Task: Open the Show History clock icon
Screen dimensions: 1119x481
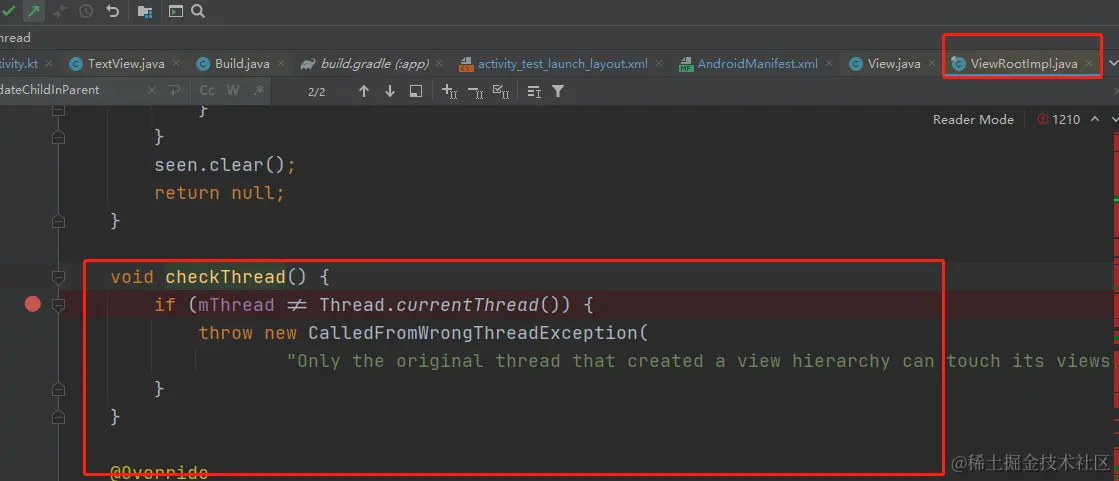Action: pyautogui.click(x=86, y=11)
